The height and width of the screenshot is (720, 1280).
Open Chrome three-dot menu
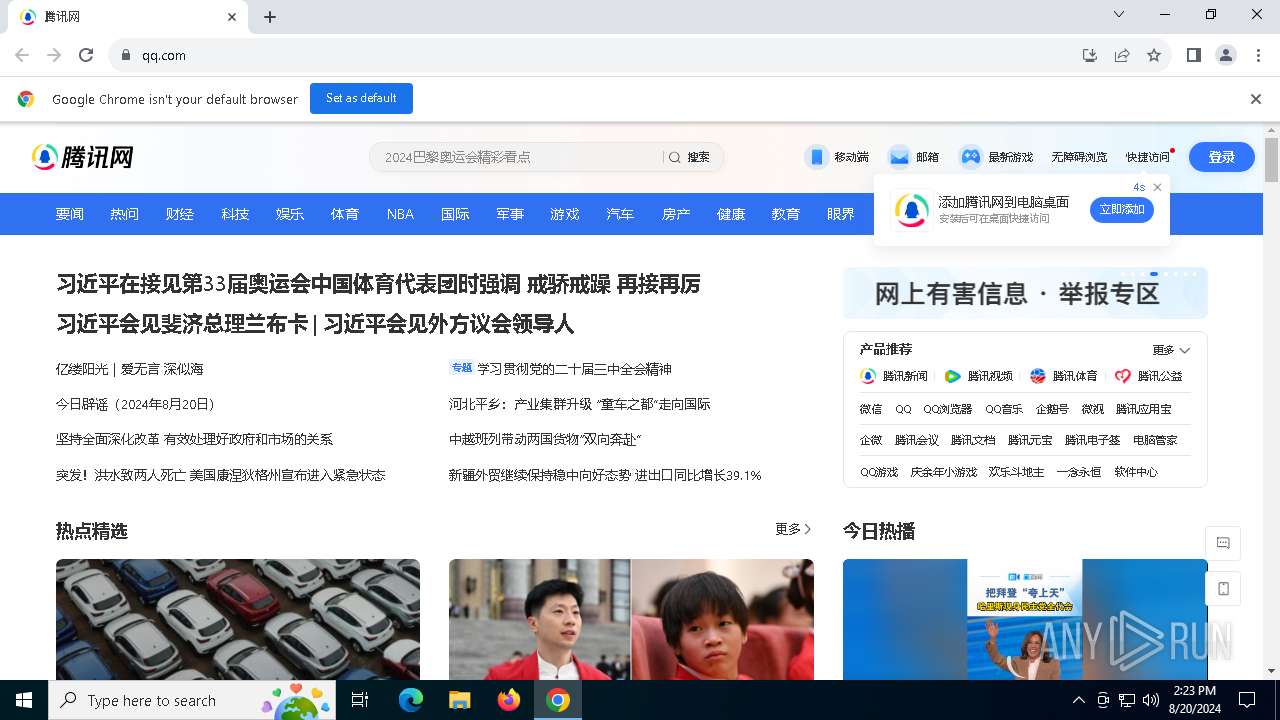pos(1258,55)
